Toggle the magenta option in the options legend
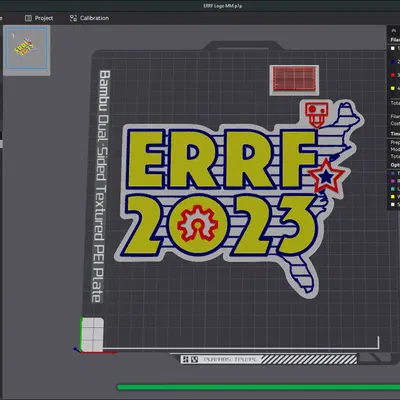 point(393,181)
